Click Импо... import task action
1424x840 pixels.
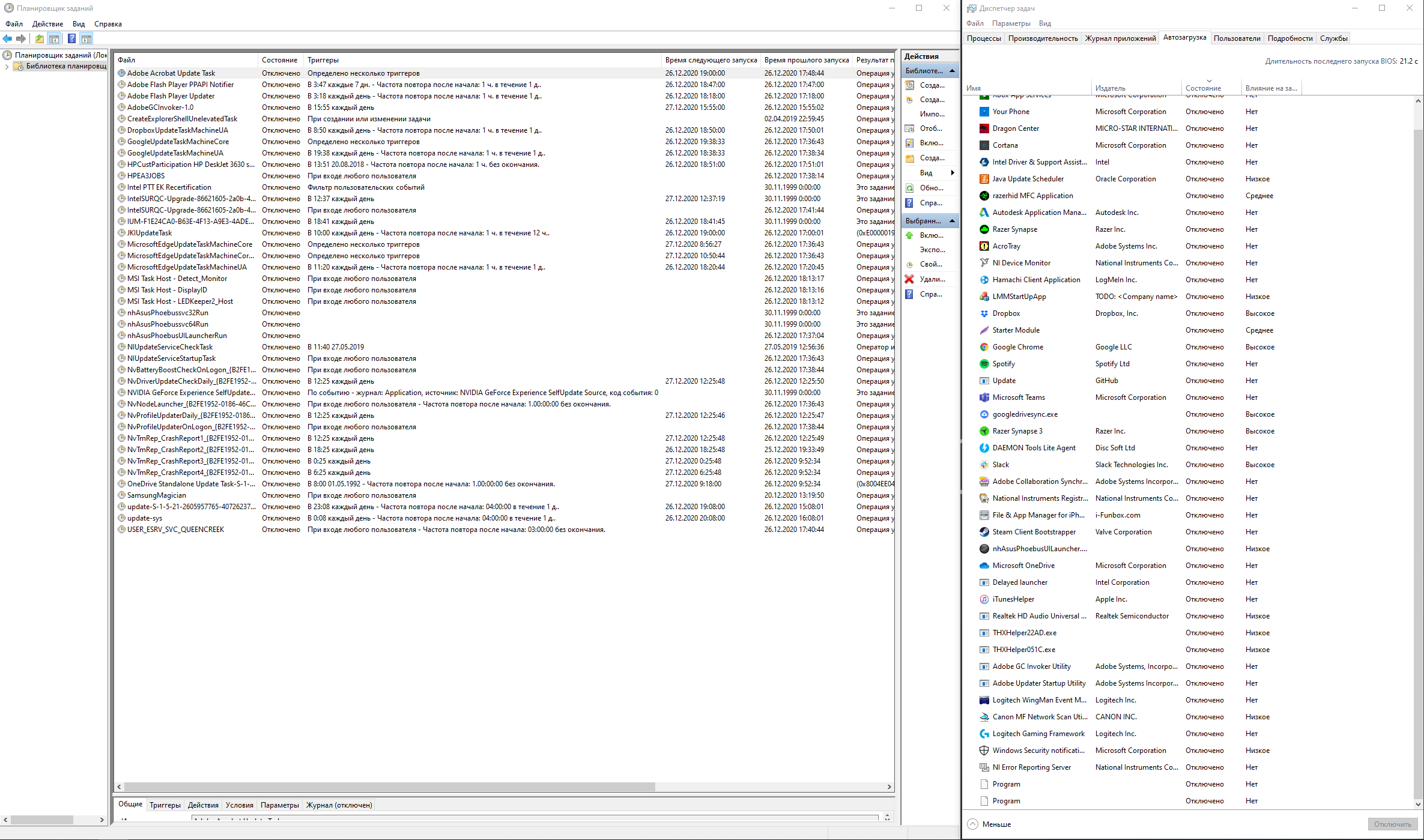click(x=932, y=114)
